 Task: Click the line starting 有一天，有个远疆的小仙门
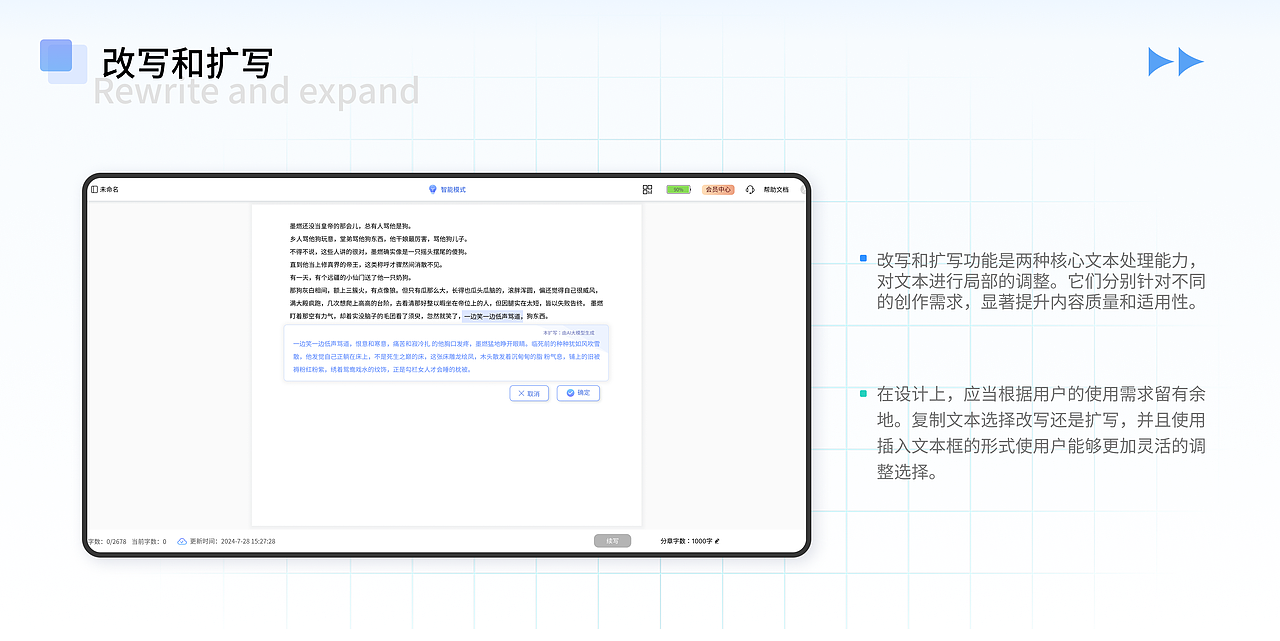coord(351,277)
